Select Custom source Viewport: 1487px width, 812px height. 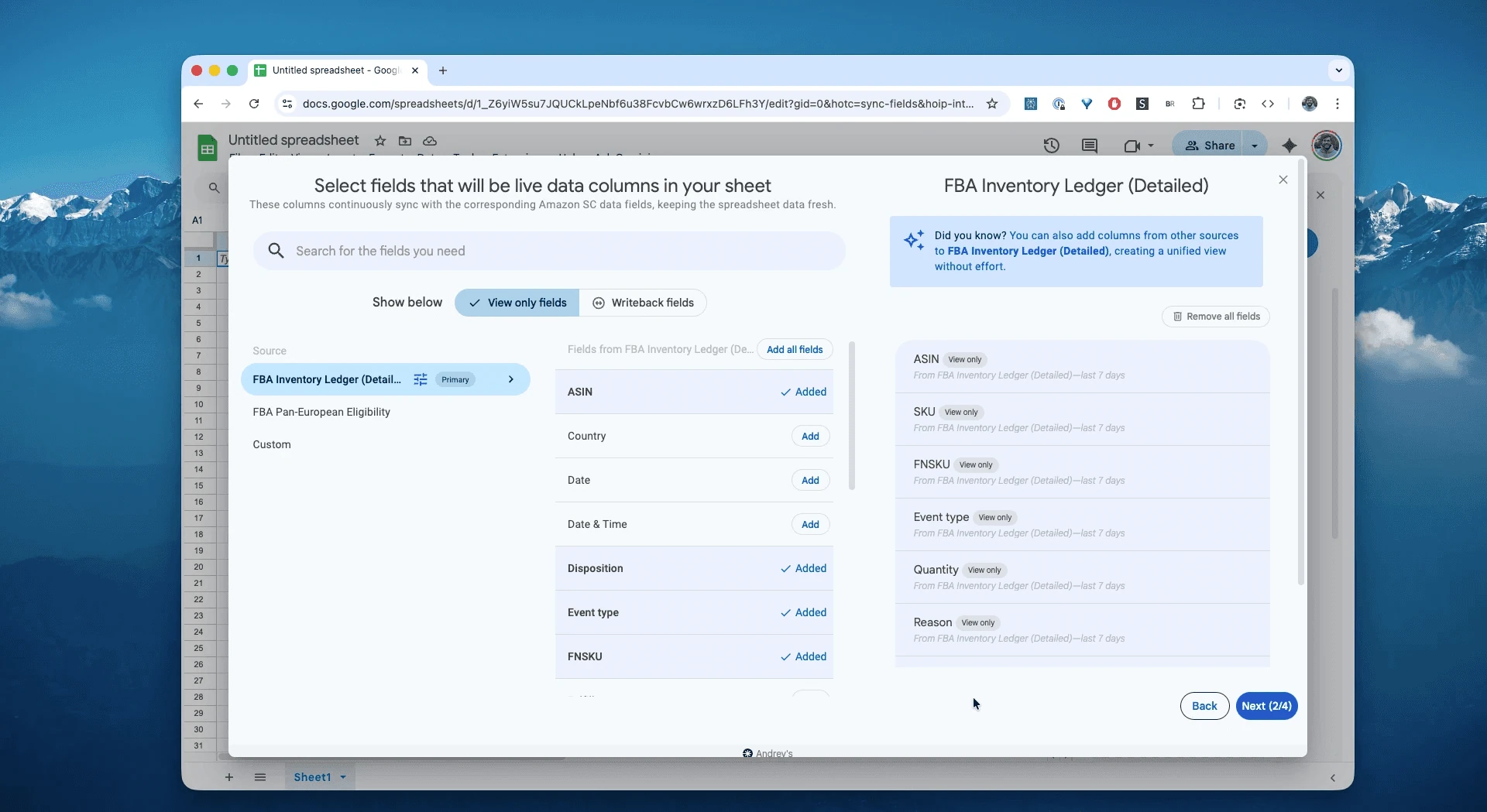[x=272, y=444]
